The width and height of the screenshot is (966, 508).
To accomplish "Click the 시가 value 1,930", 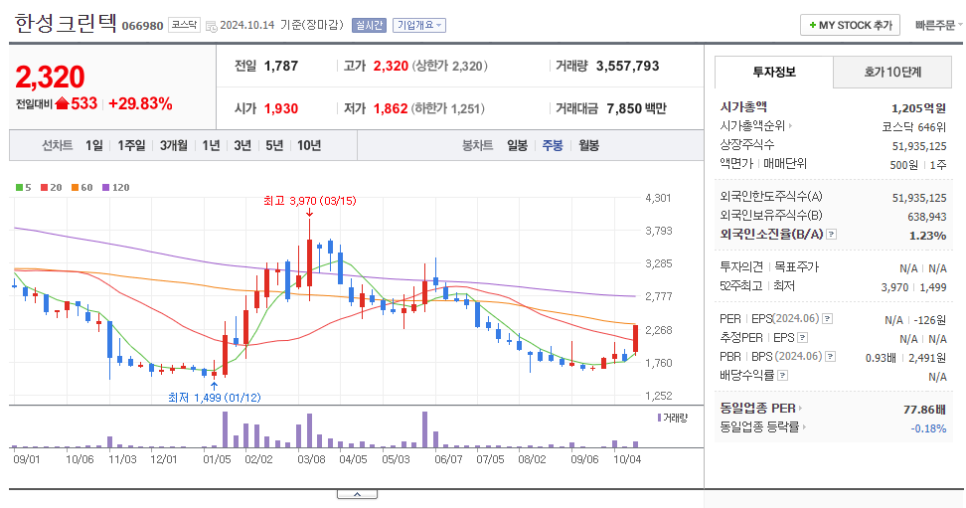I will pos(281,108).
